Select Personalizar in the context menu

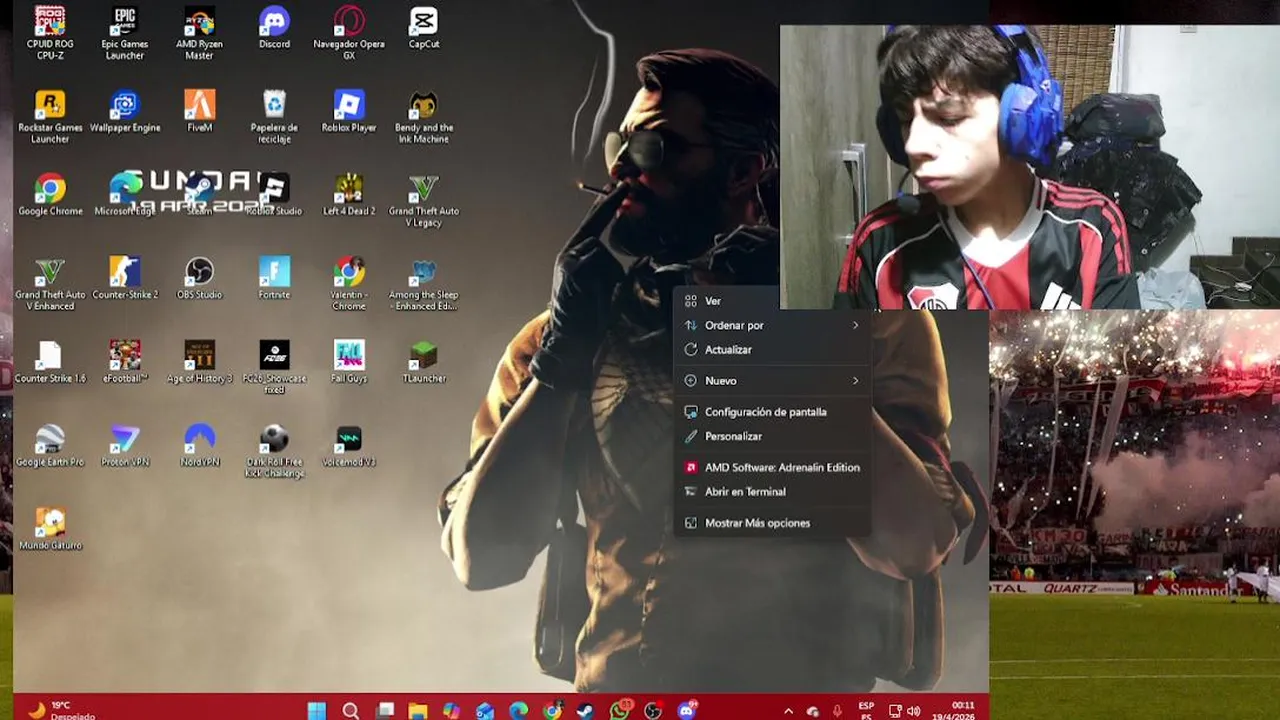tap(771, 436)
